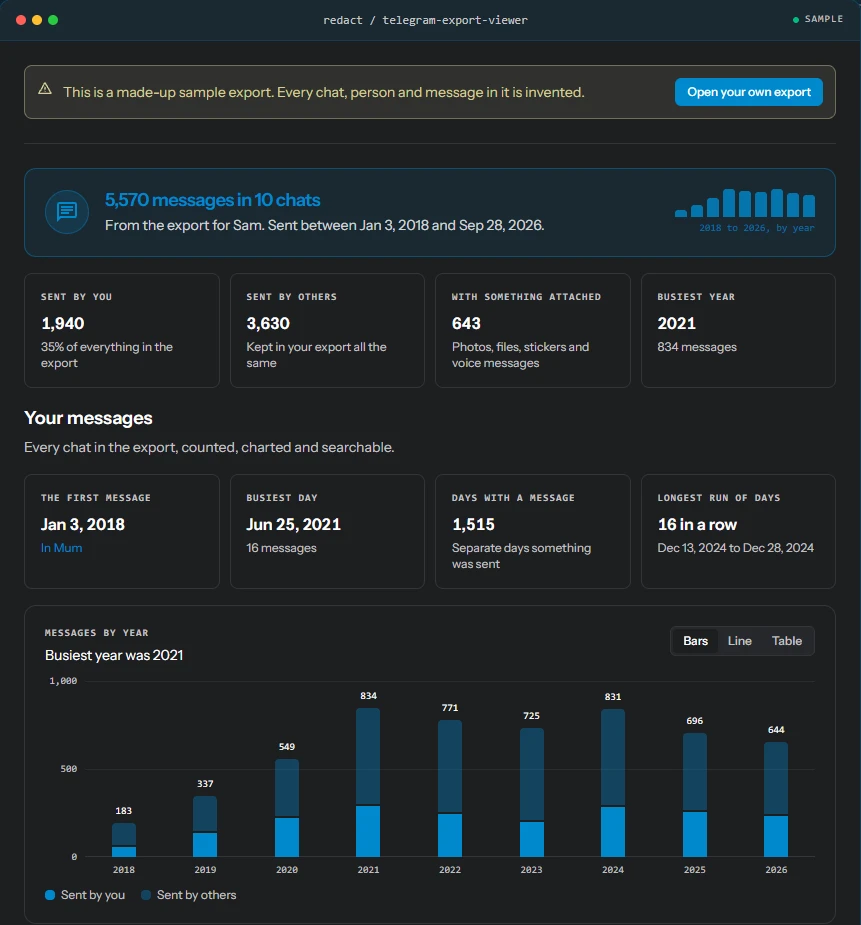Switch chart view to Table
Viewport: 861px width, 925px height.
pos(787,641)
